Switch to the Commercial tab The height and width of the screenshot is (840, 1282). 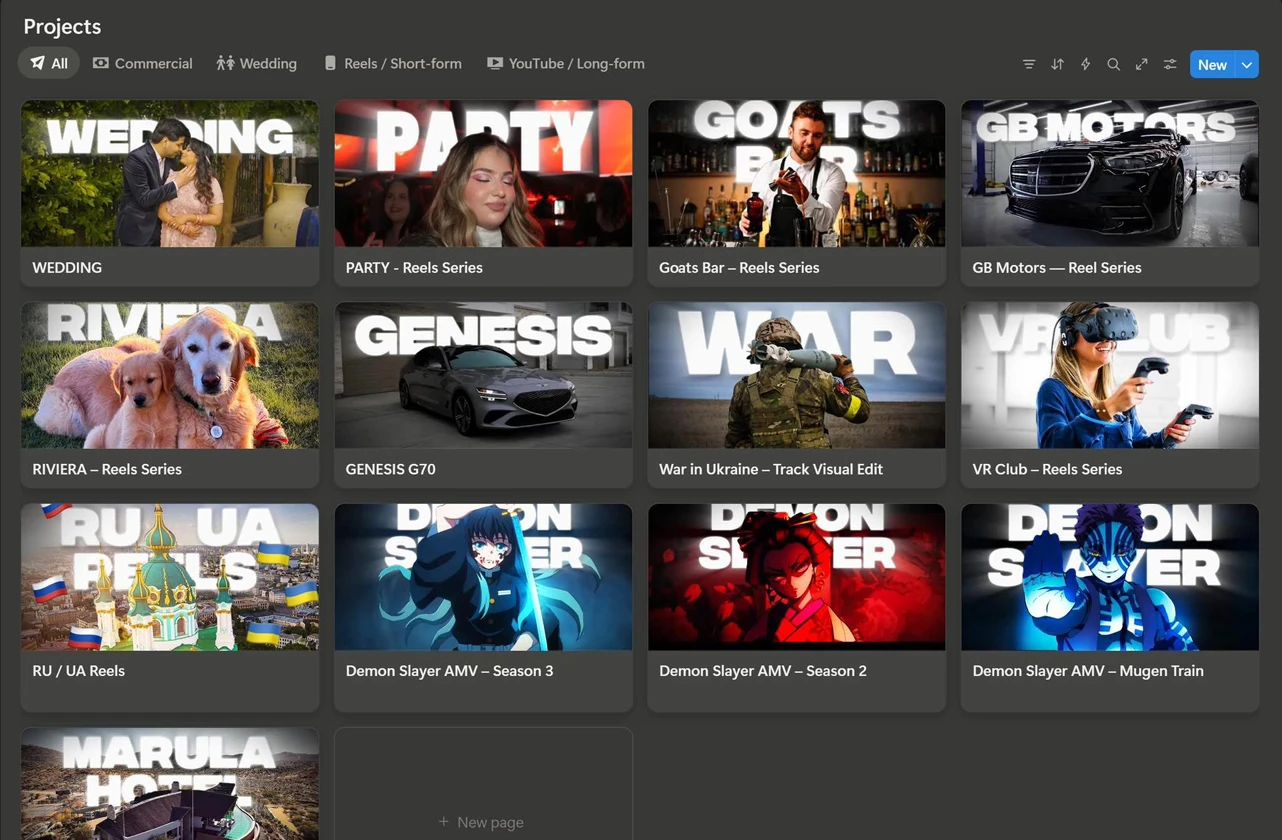tap(142, 63)
